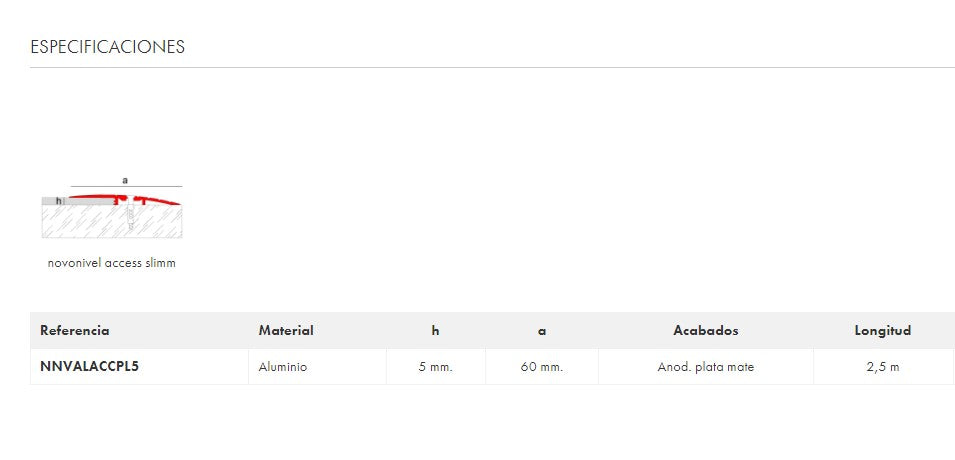The width and height of the screenshot is (955, 460).
Task: Click the 'h' height label in diagram
Action: 58,201
